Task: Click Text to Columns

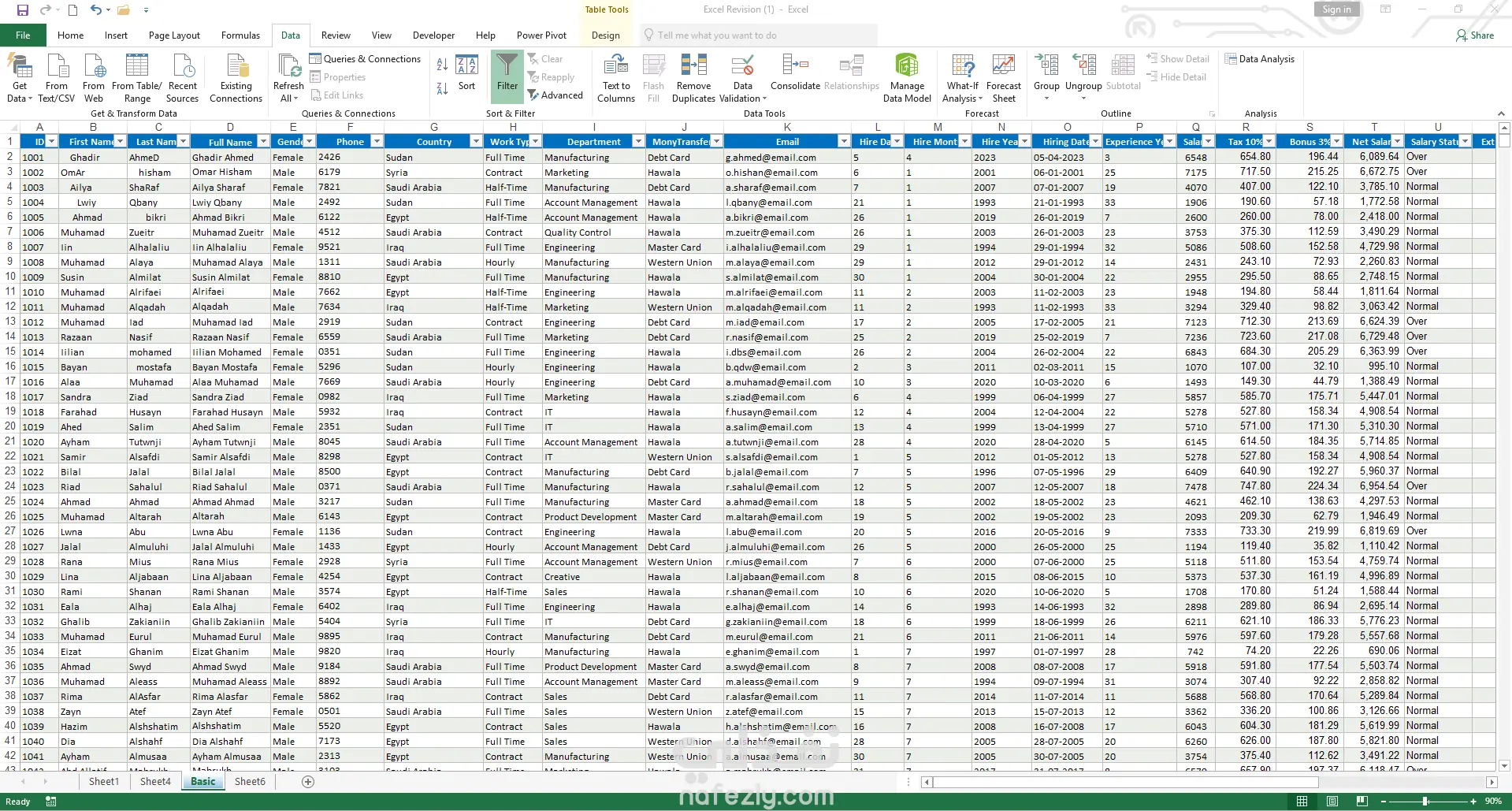Action: coord(616,77)
